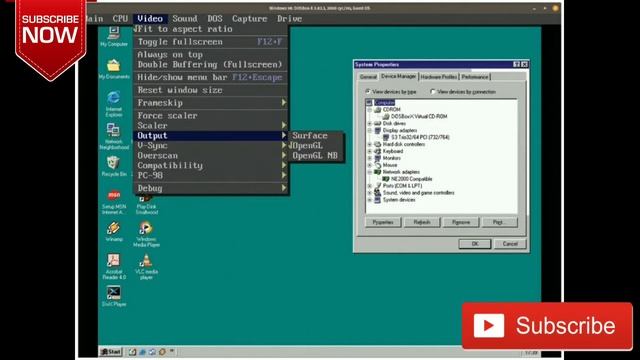The height and width of the screenshot is (360, 640).
Task: Open the DOS menu
Action: coord(215,18)
